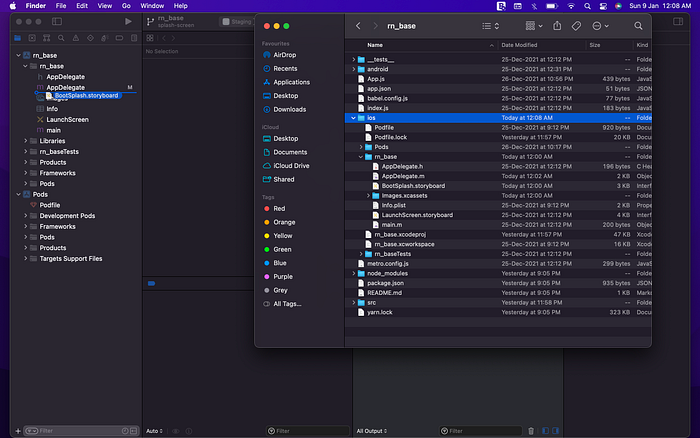Open the Apple menu

13,6
